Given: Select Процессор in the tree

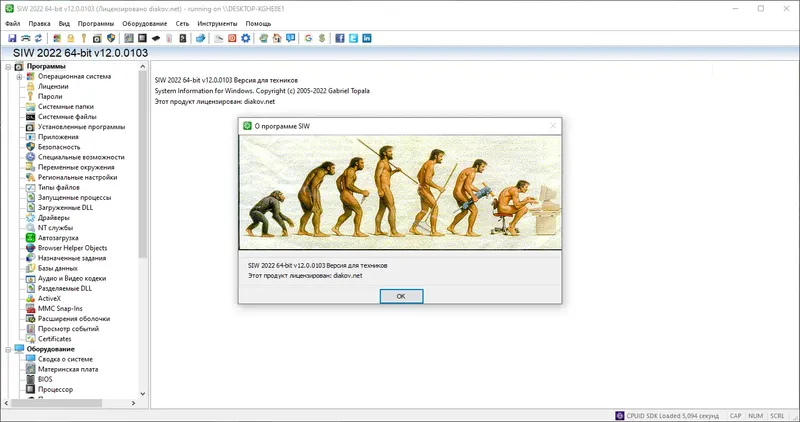Looking at the screenshot, I should [55, 389].
